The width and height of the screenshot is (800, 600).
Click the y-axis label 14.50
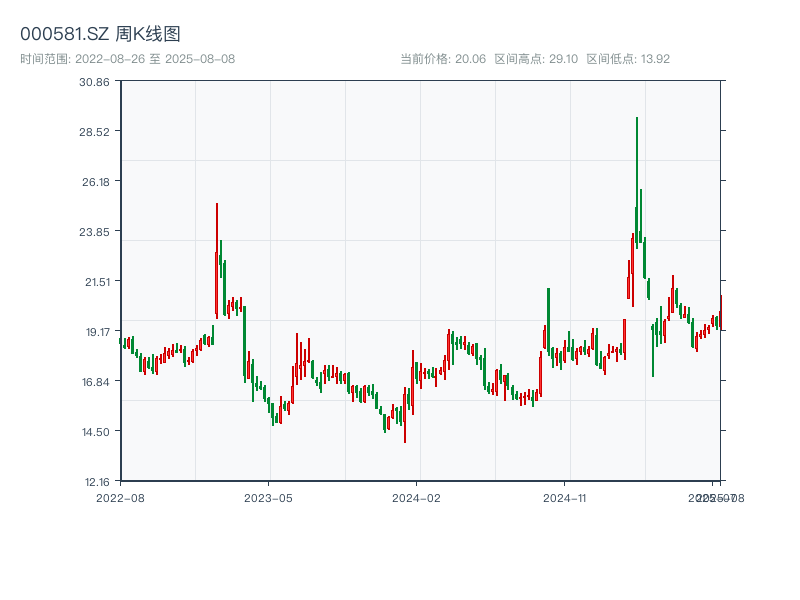(x=96, y=432)
